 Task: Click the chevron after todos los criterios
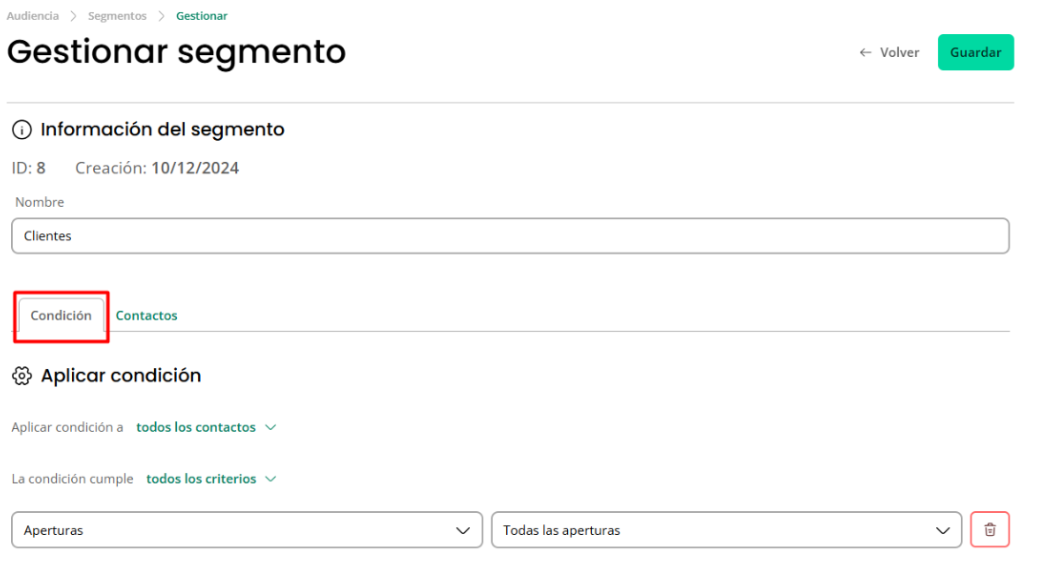[x=270, y=479]
